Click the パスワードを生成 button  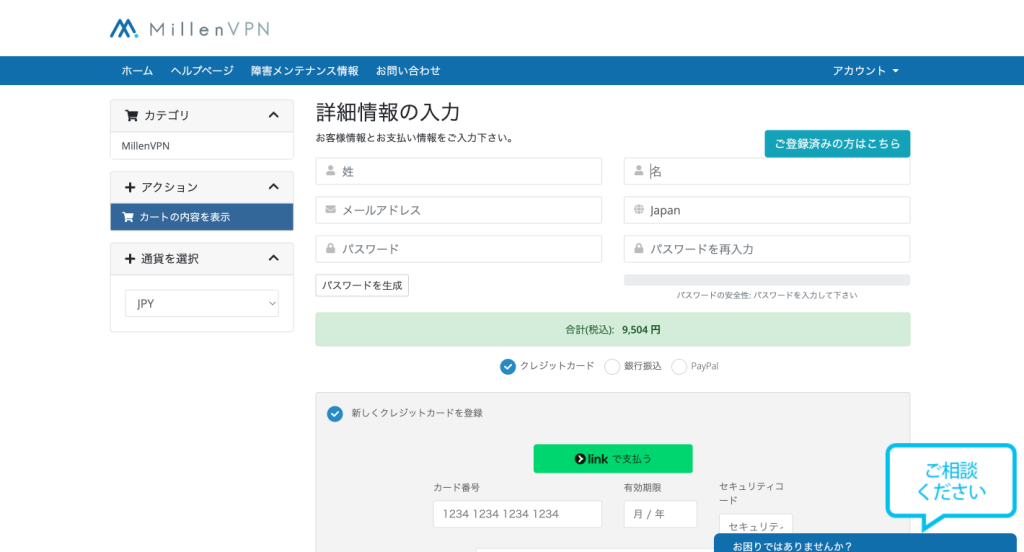click(362, 285)
